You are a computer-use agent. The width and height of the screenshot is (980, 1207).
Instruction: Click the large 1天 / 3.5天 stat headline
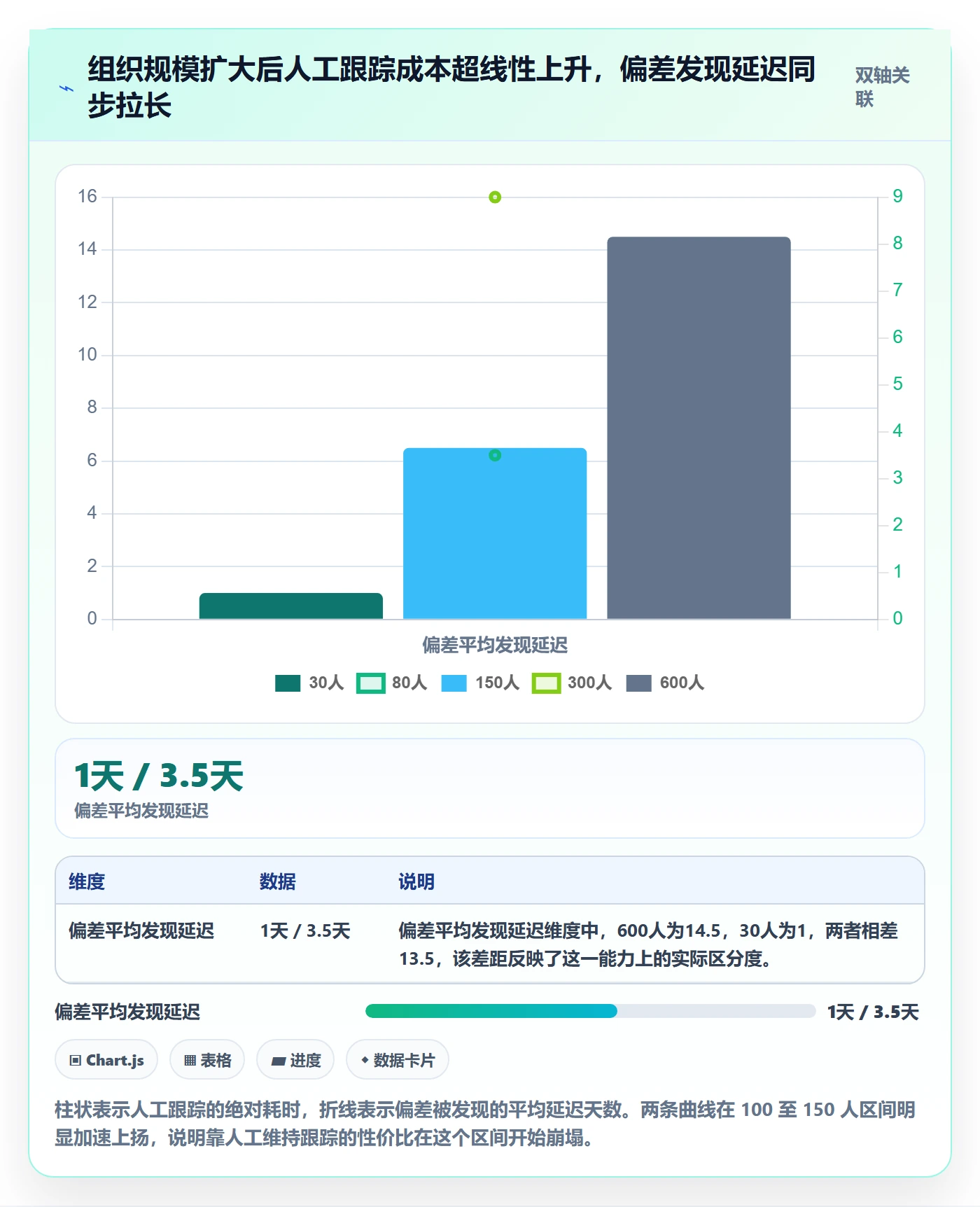(x=159, y=776)
